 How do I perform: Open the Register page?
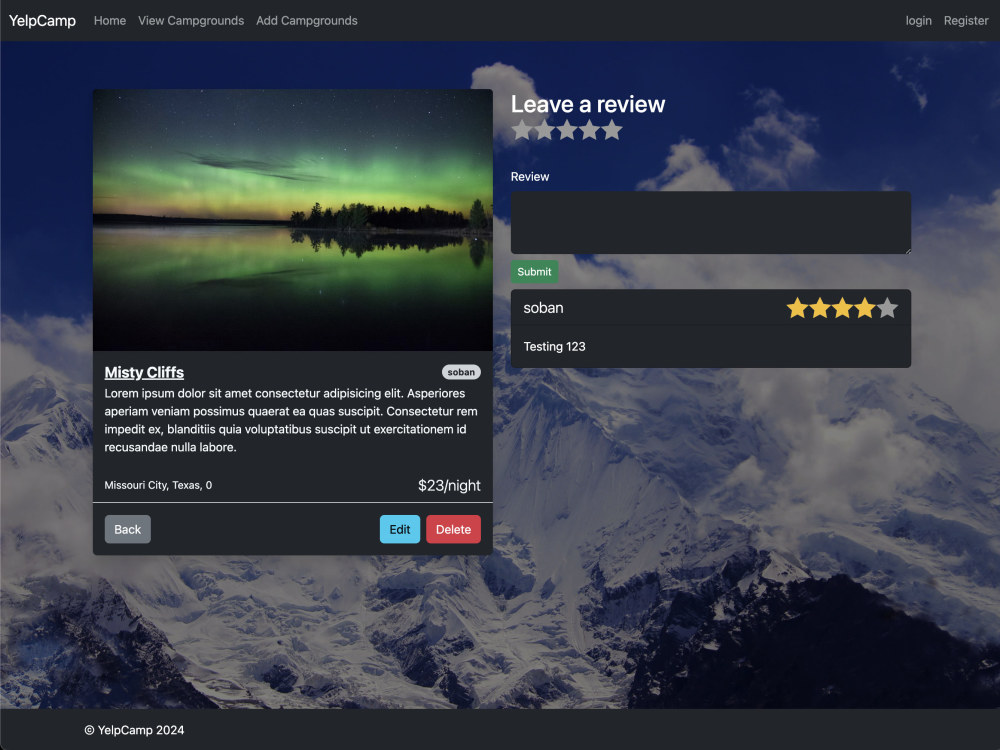click(966, 20)
